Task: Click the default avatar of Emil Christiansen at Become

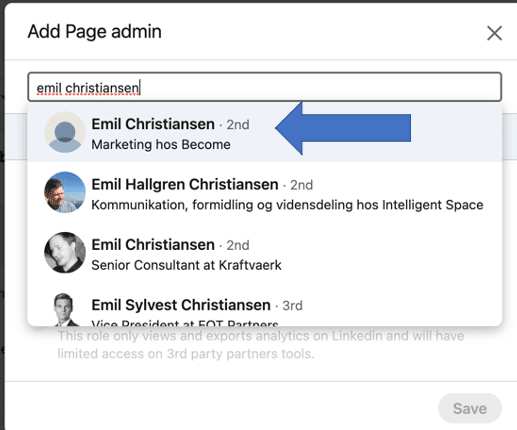Action: click(x=65, y=132)
